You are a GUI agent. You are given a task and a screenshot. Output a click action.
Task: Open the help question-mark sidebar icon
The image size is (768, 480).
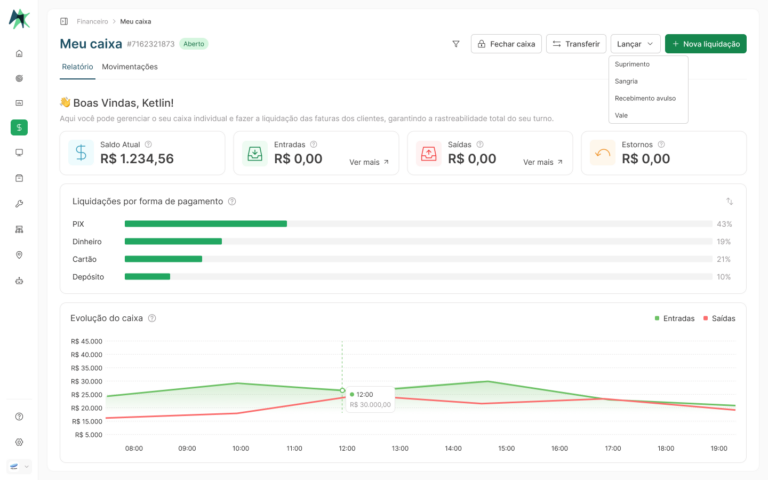[x=19, y=416]
